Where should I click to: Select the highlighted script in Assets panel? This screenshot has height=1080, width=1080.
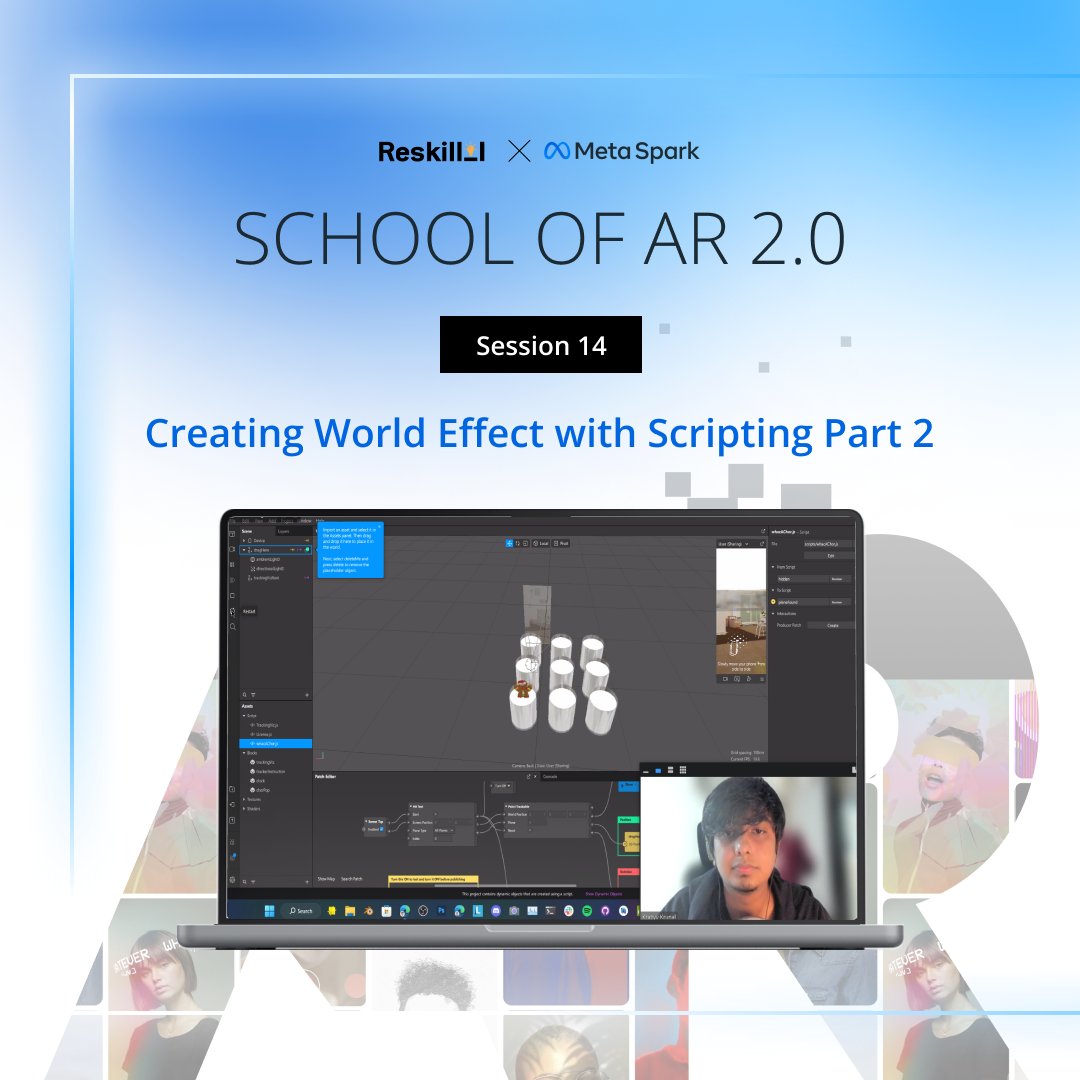pos(276,744)
